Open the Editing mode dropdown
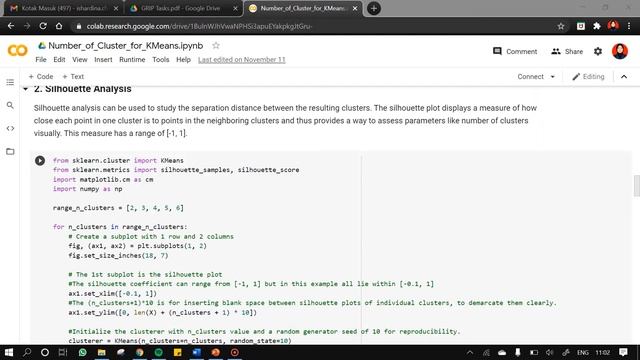 588,77
